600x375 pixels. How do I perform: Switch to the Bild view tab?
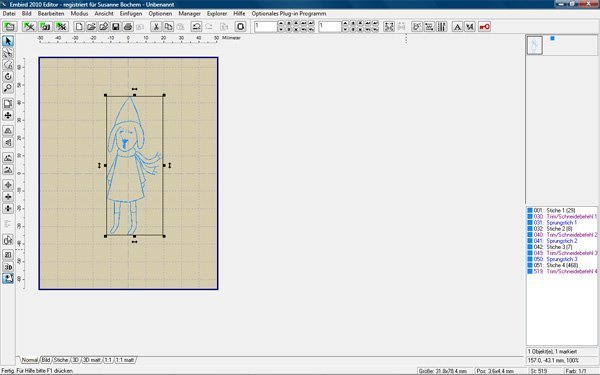[x=46, y=360]
